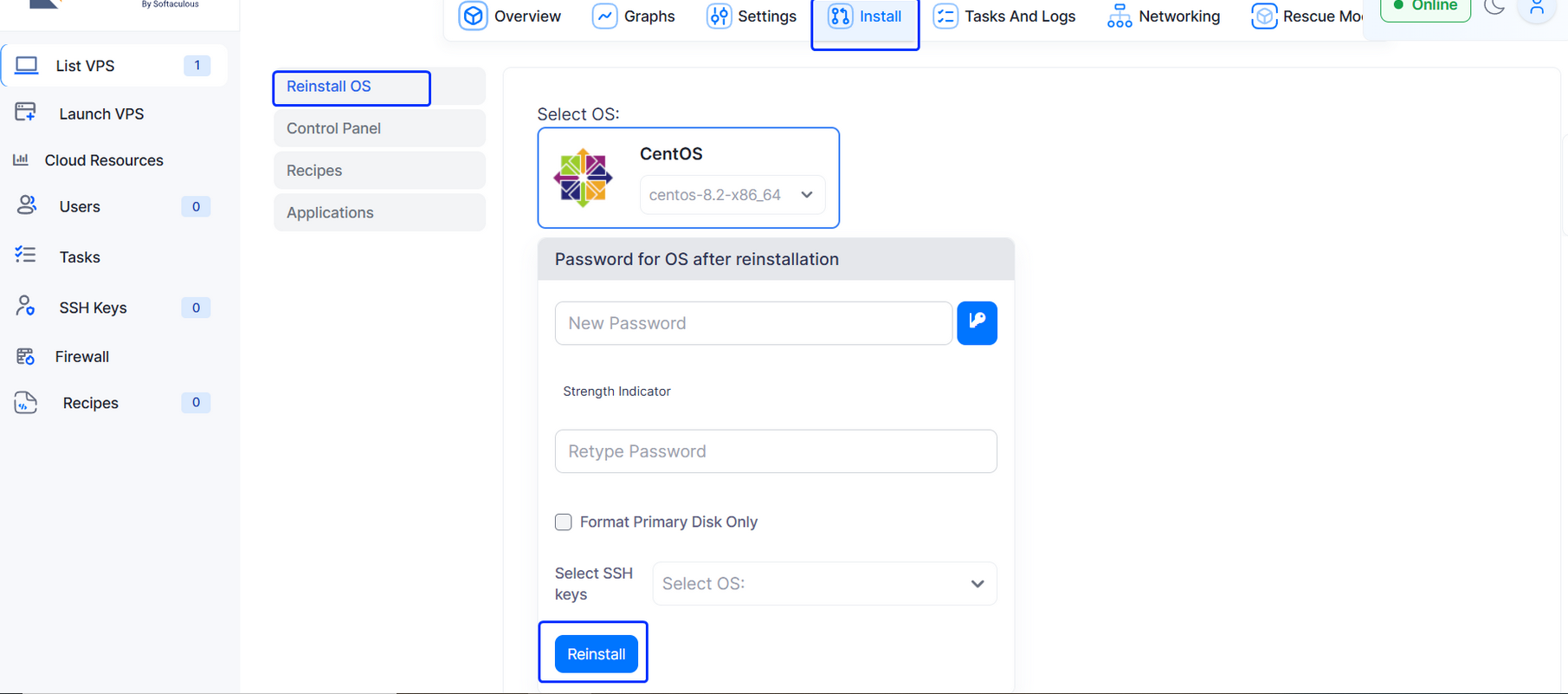Image resolution: width=1568 pixels, height=694 pixels.
Task: Click the CentOS logo
Action: pyautogui.click(x=583, y=178)
